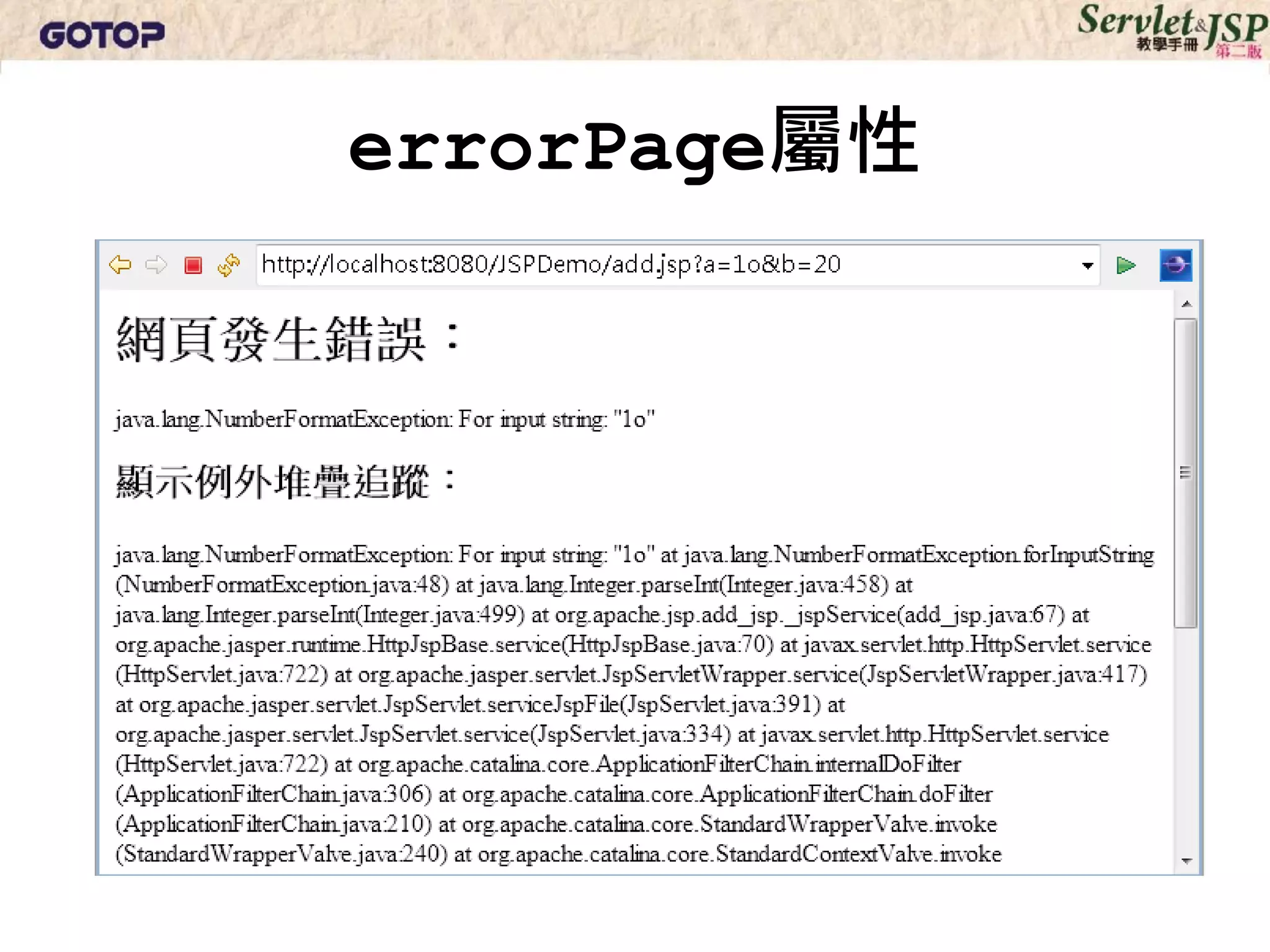Click the browser forward arrow icon

click(x=156, y=265)
